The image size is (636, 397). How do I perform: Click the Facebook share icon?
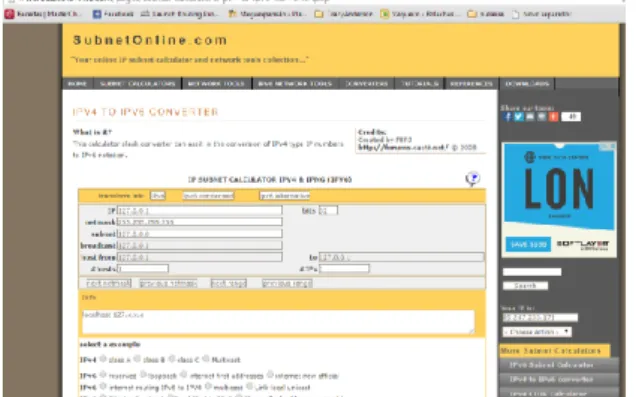(x=507, y=117)
